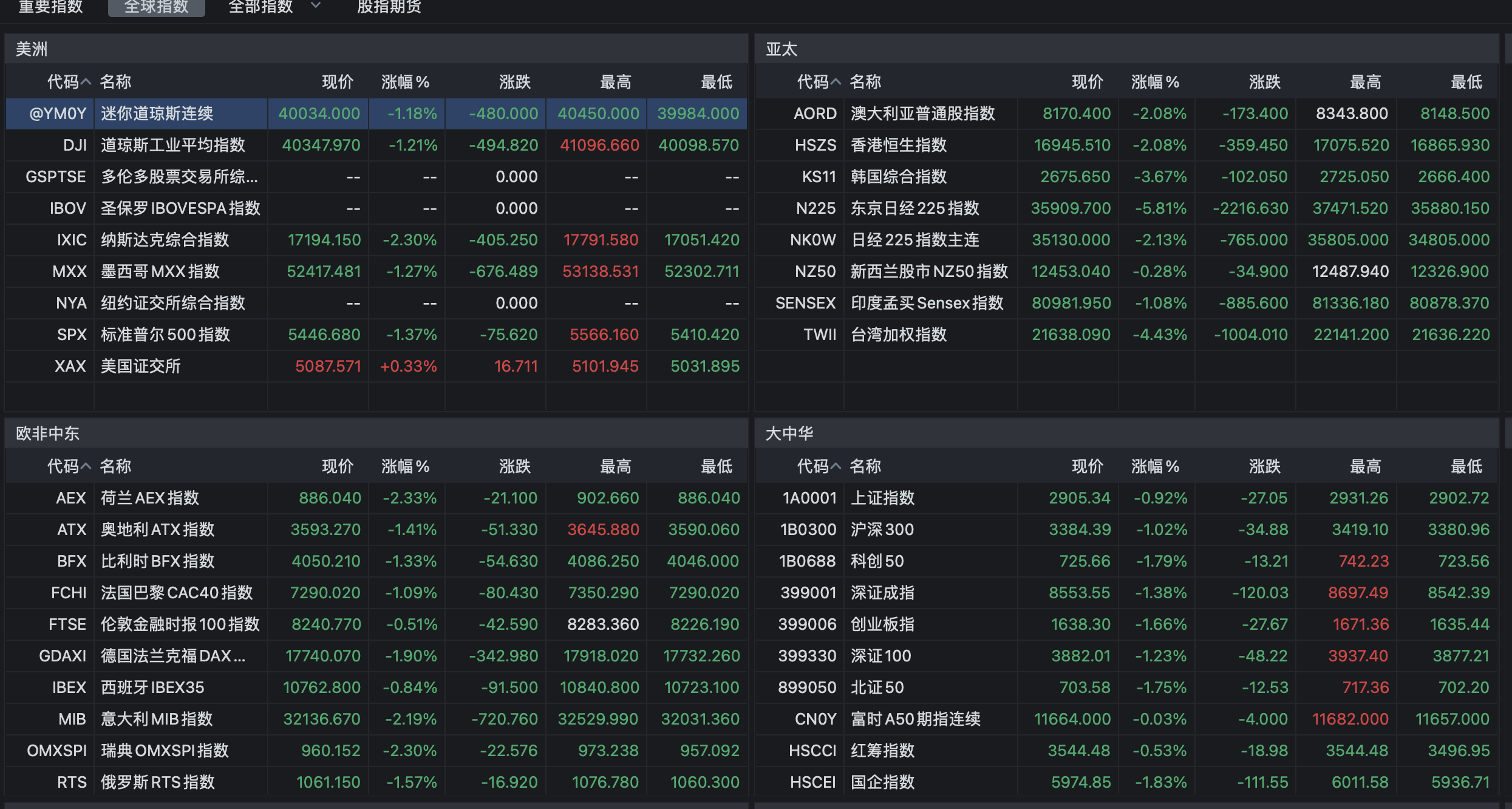Sort 亚太 table by 名称 header

[865, 82]
